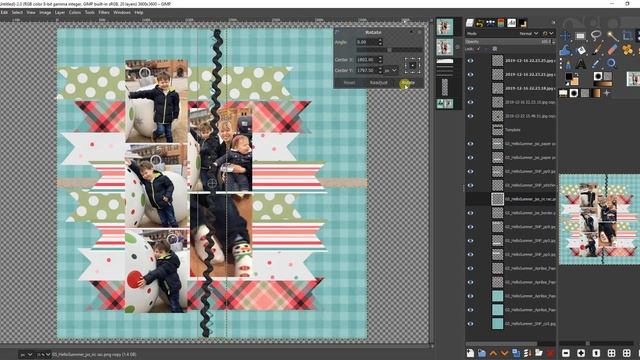Select the Paintbrush tool
This screenshot has width=640, height=360.
click(596, 50)
